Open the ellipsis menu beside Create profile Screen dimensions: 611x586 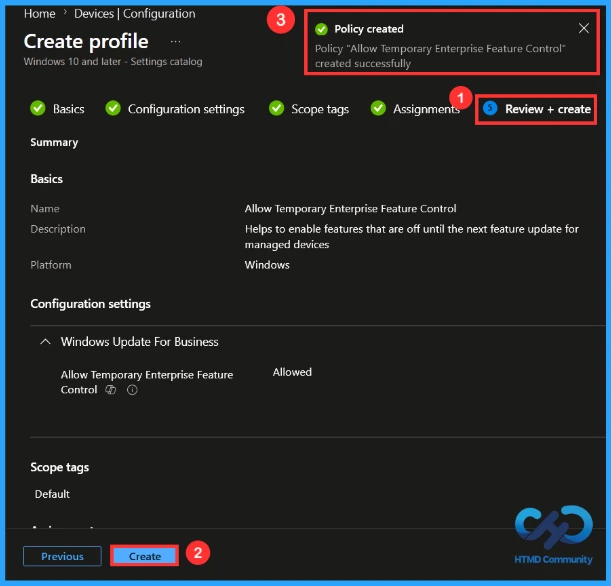click(x=175, y=41)
